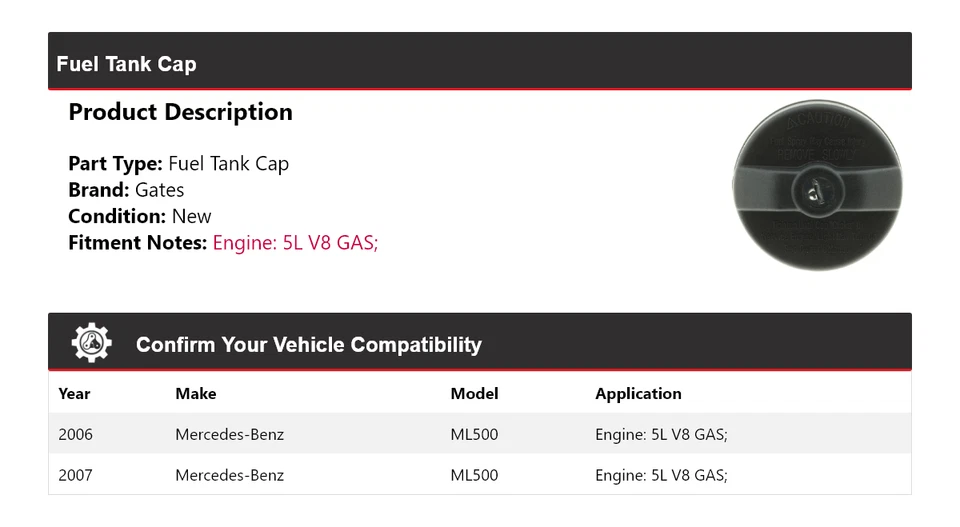The height and width of the screenshot is (527, 960).
Task: Click the Fuel Tank Cap header bar
Action: [480, 63]
